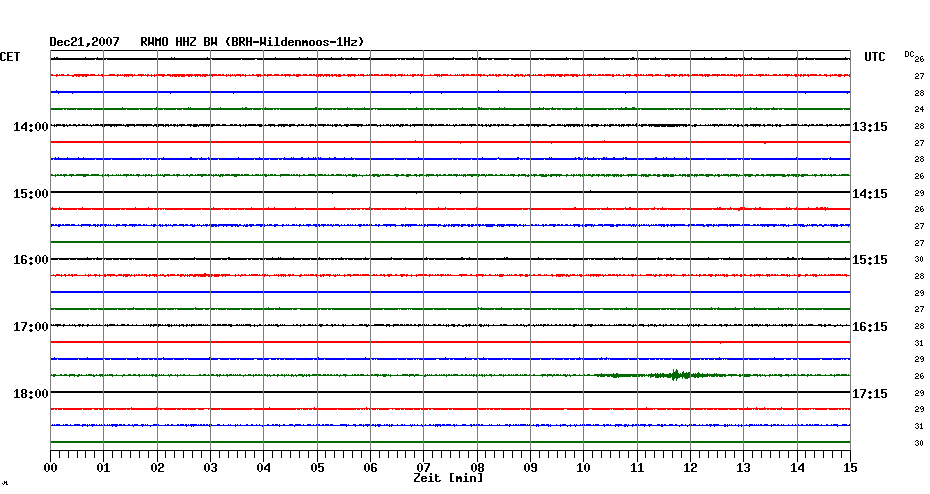Screen dimensions: 930x494
Task: Click the black trace beside the 18:00 label
Action: [x=450, y=392]
